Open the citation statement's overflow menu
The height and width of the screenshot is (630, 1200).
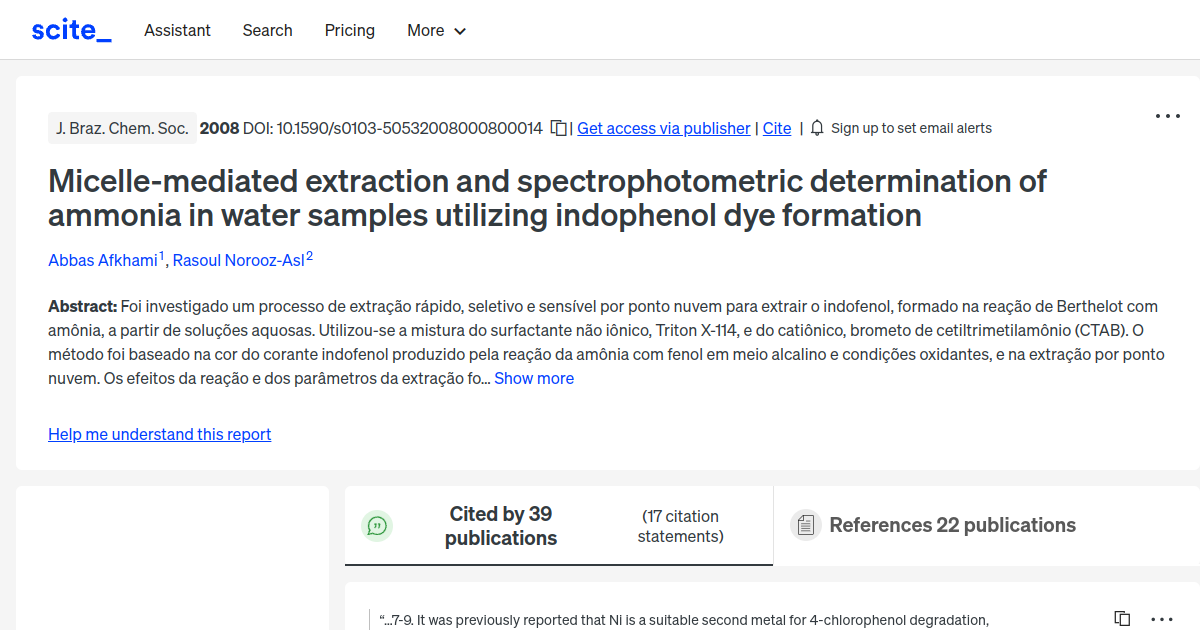coord(1160,618)
